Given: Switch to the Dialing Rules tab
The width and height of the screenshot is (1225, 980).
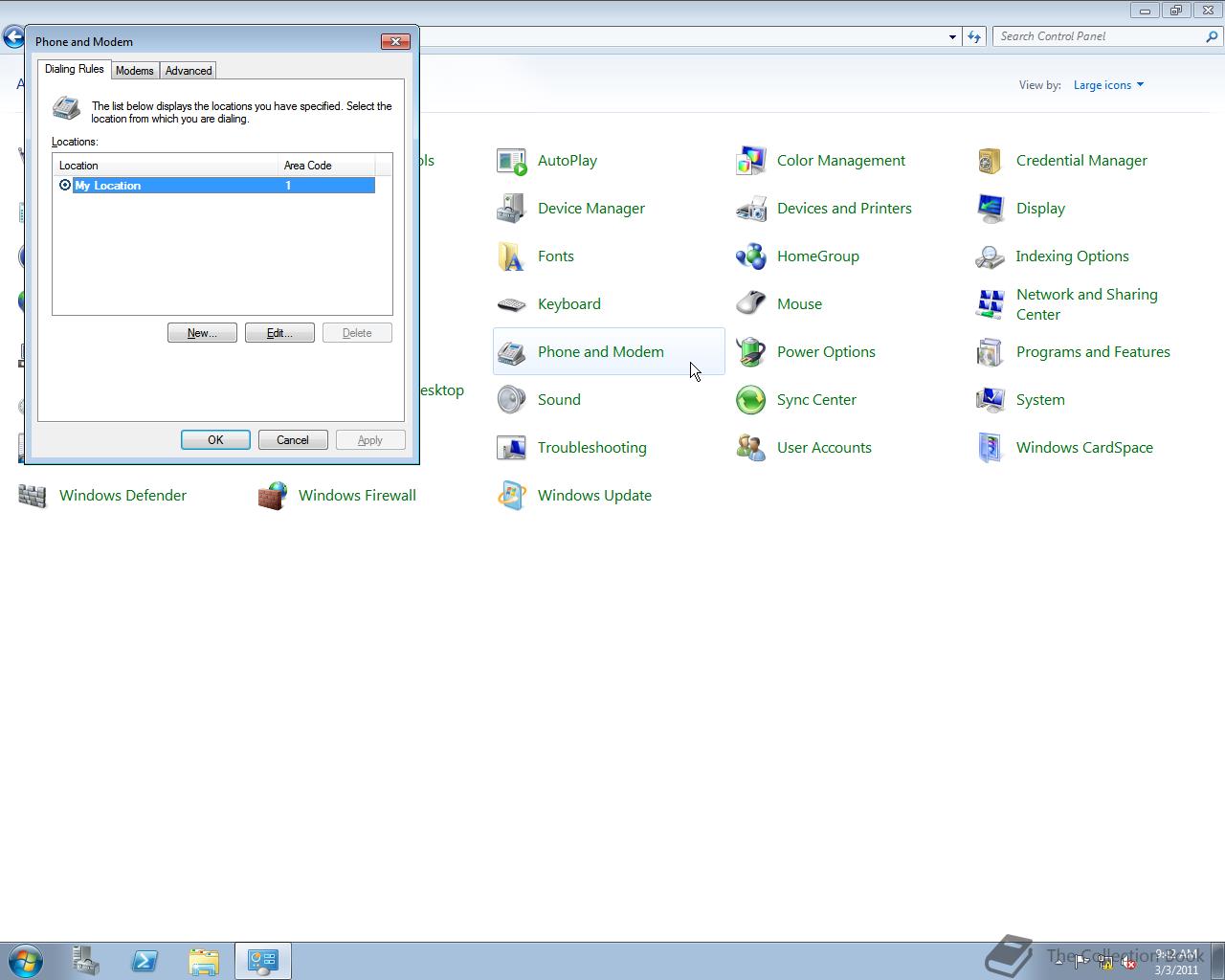Looking at the screenshot, I should (x=74, y=69).
